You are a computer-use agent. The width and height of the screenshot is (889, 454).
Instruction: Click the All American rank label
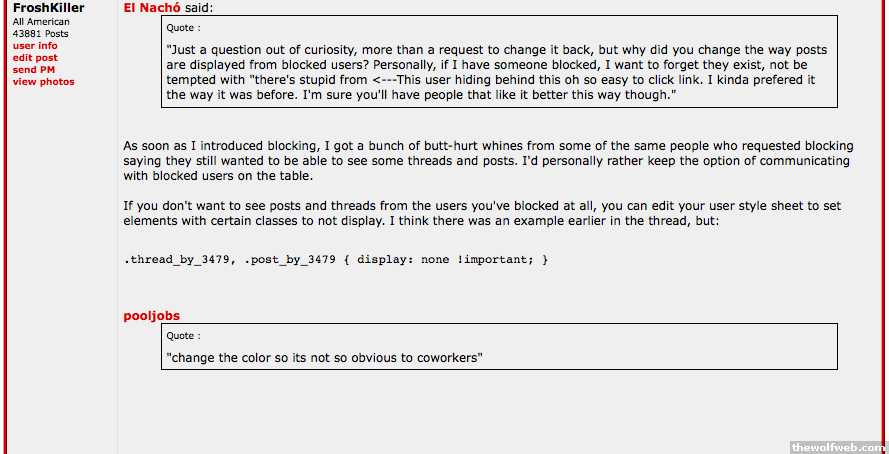(x=41, y=22)
